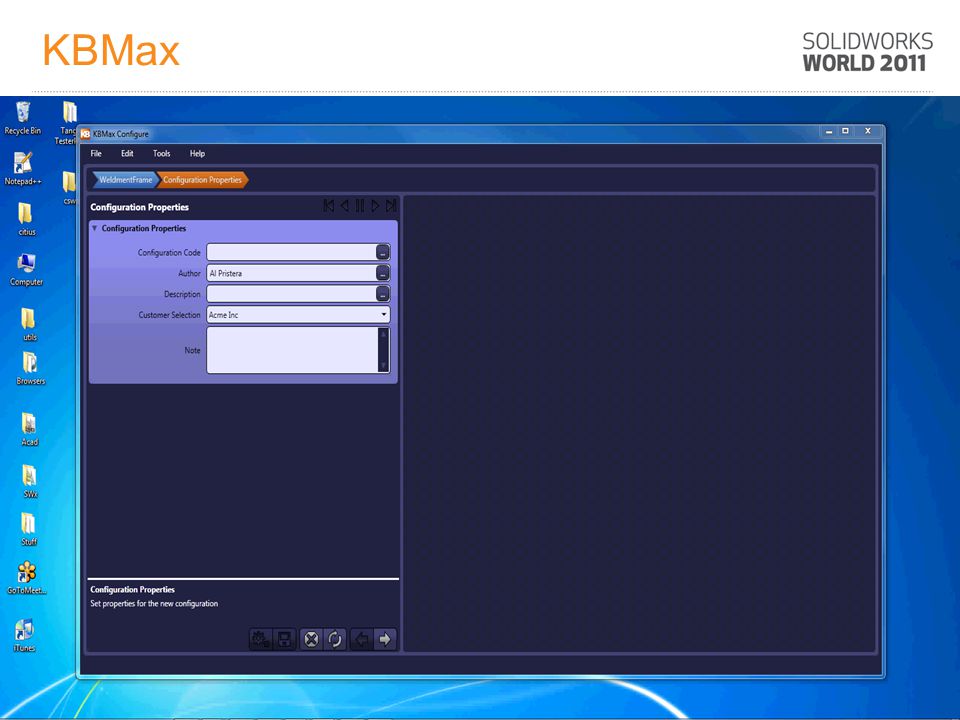Click the 'Set properties for the new configuration' text

[154, 604]
